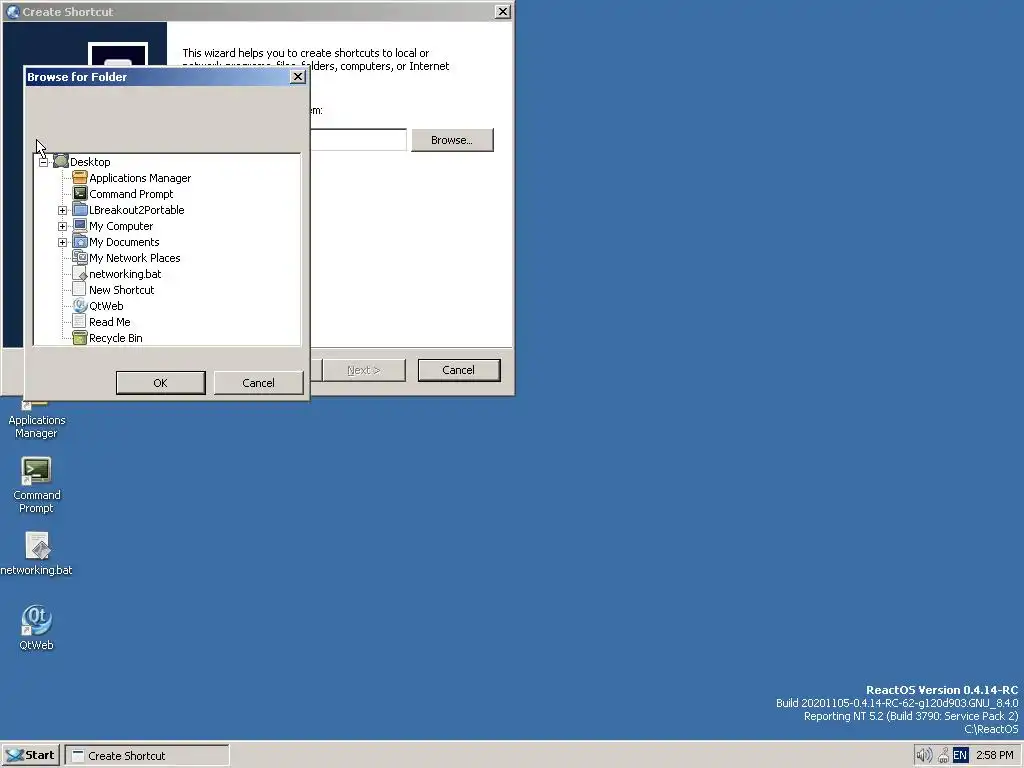Expand the My Computer tree node
This screenshot has height=768, width=1024.
click(63, 226)
